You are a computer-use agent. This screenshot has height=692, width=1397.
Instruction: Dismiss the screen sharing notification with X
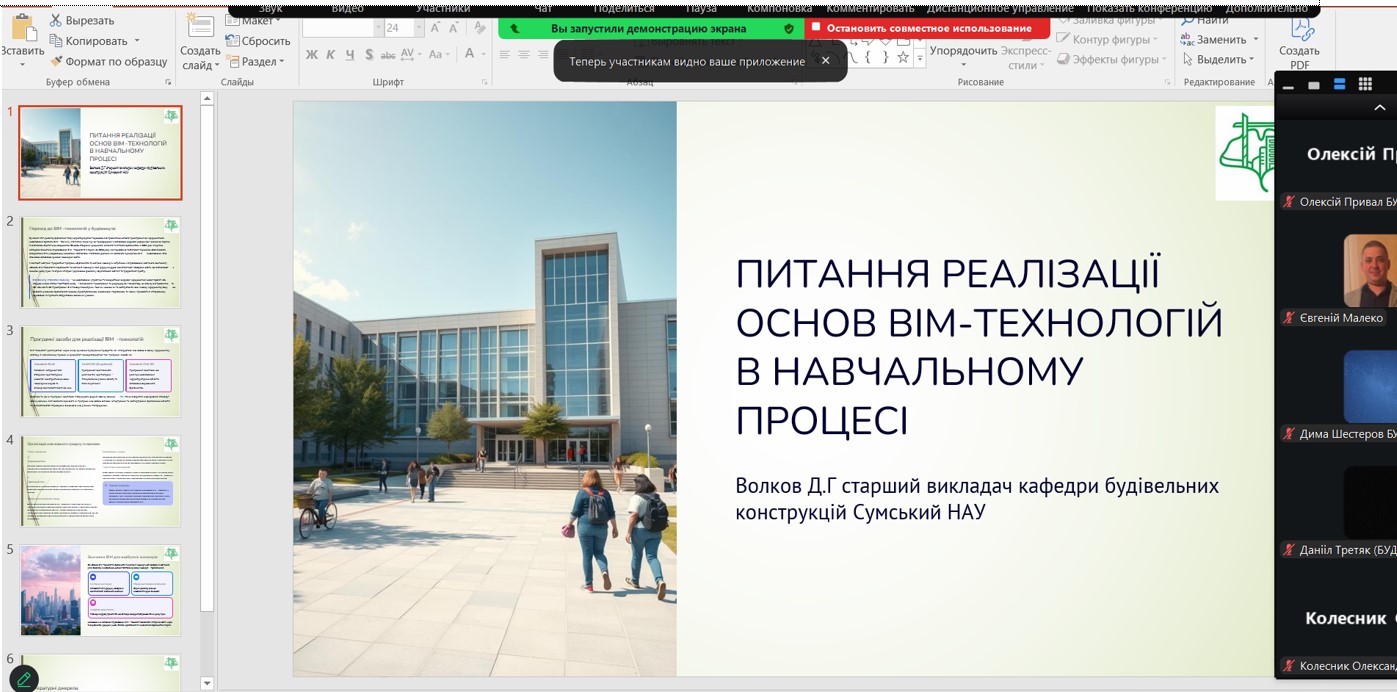(x=825, y=61)
